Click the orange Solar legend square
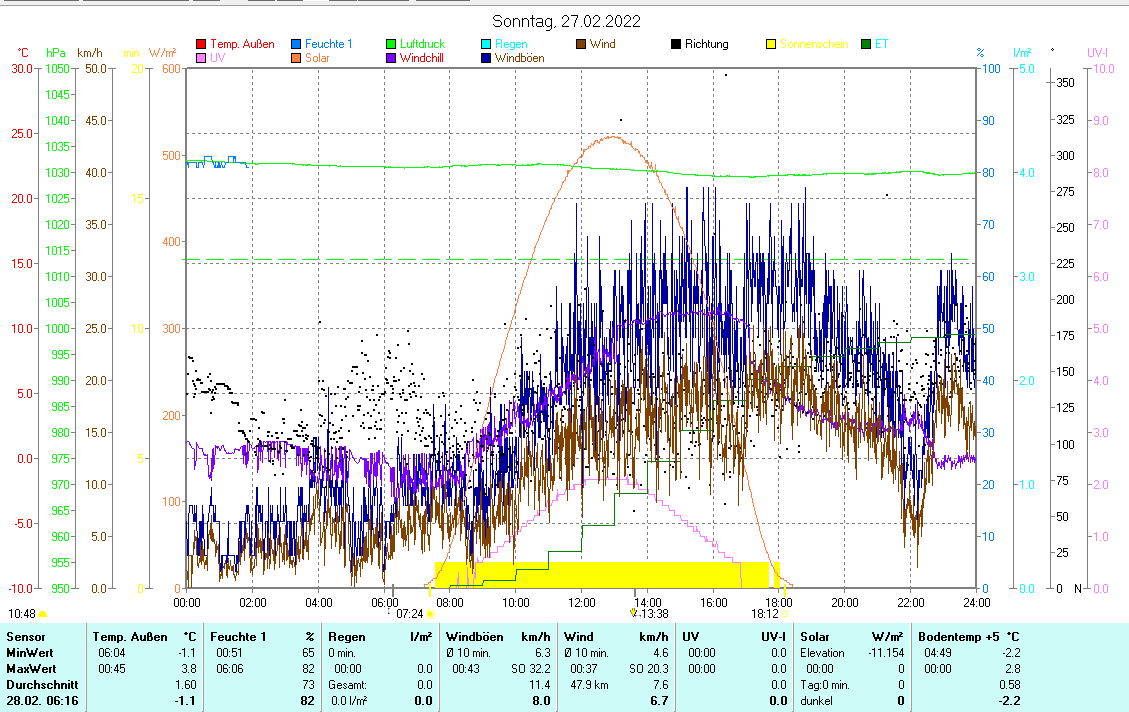The height and width of the screenshot is (712, 1129). [296, 58]
